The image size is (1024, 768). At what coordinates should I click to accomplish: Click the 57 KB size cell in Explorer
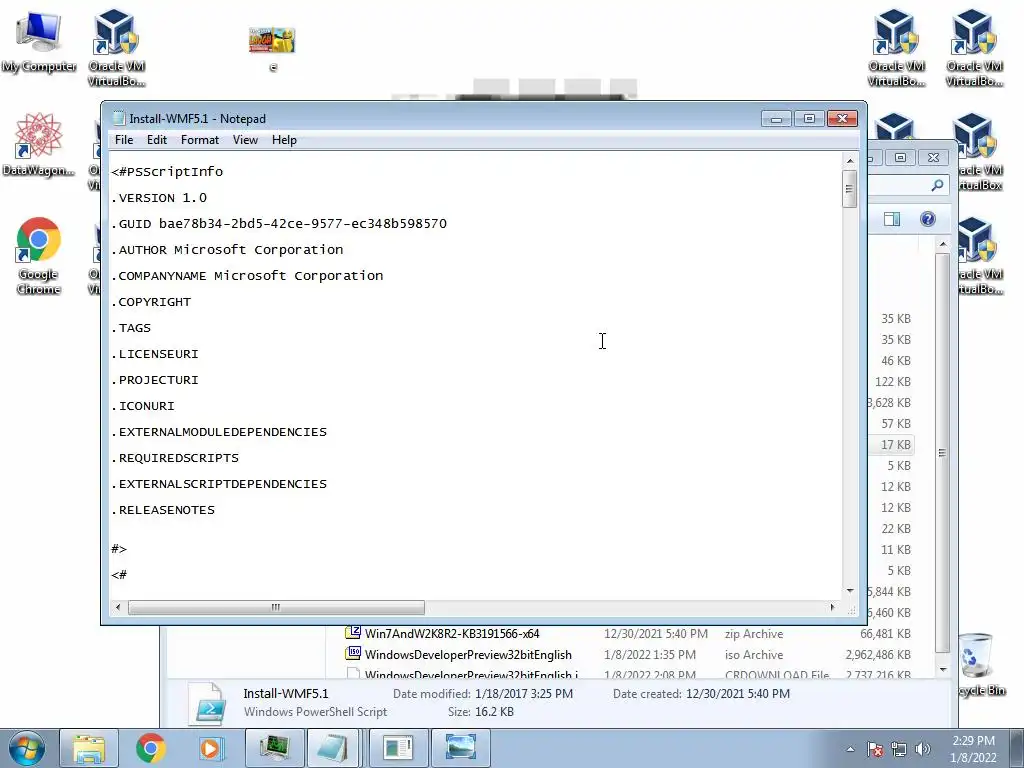[895, 424]
